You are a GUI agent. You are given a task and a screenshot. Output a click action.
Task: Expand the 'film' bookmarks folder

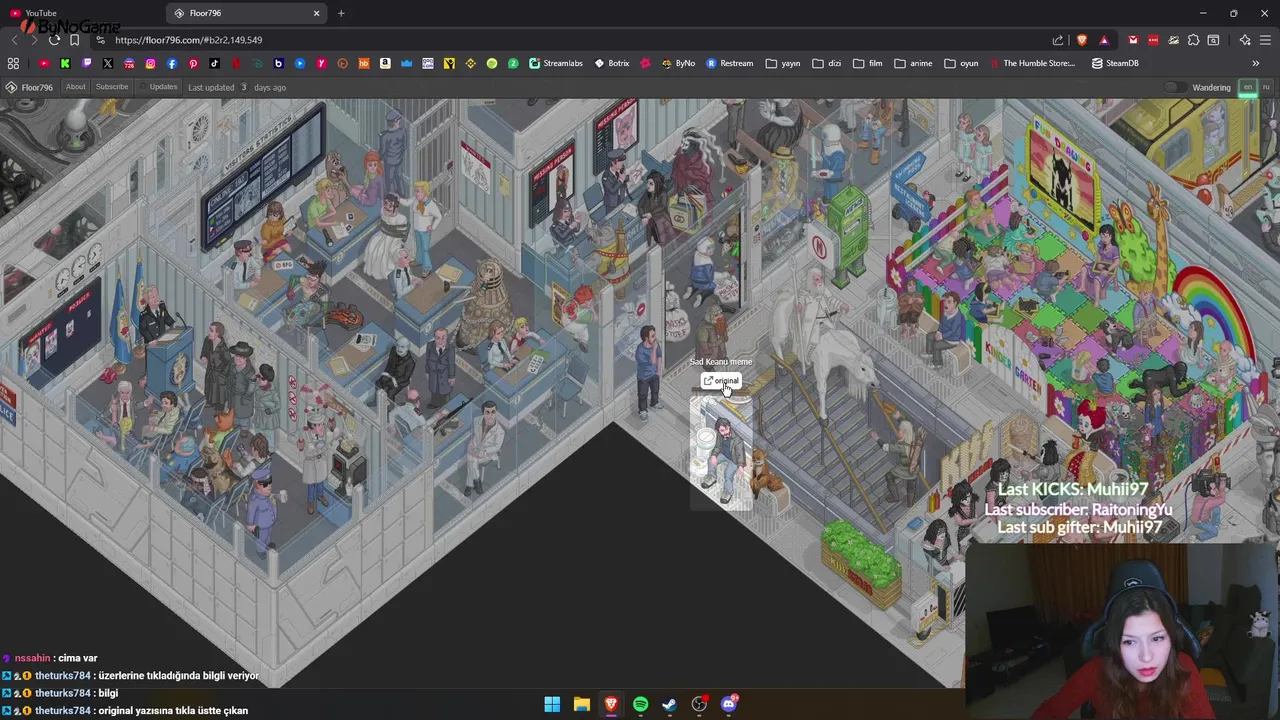tap(868, 63)
